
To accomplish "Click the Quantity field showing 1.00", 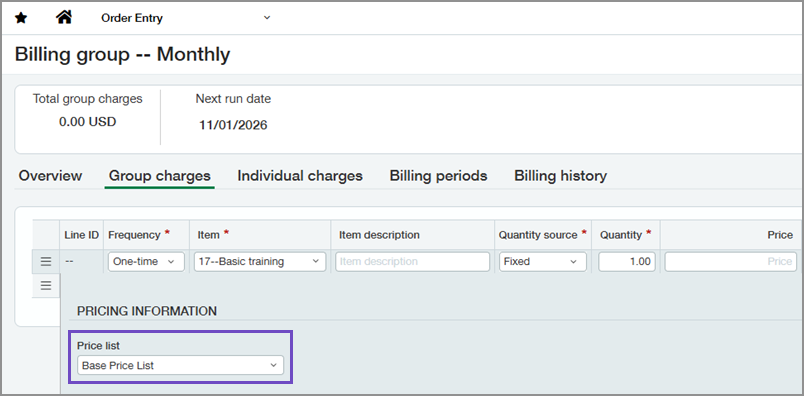I will (627, 262).
